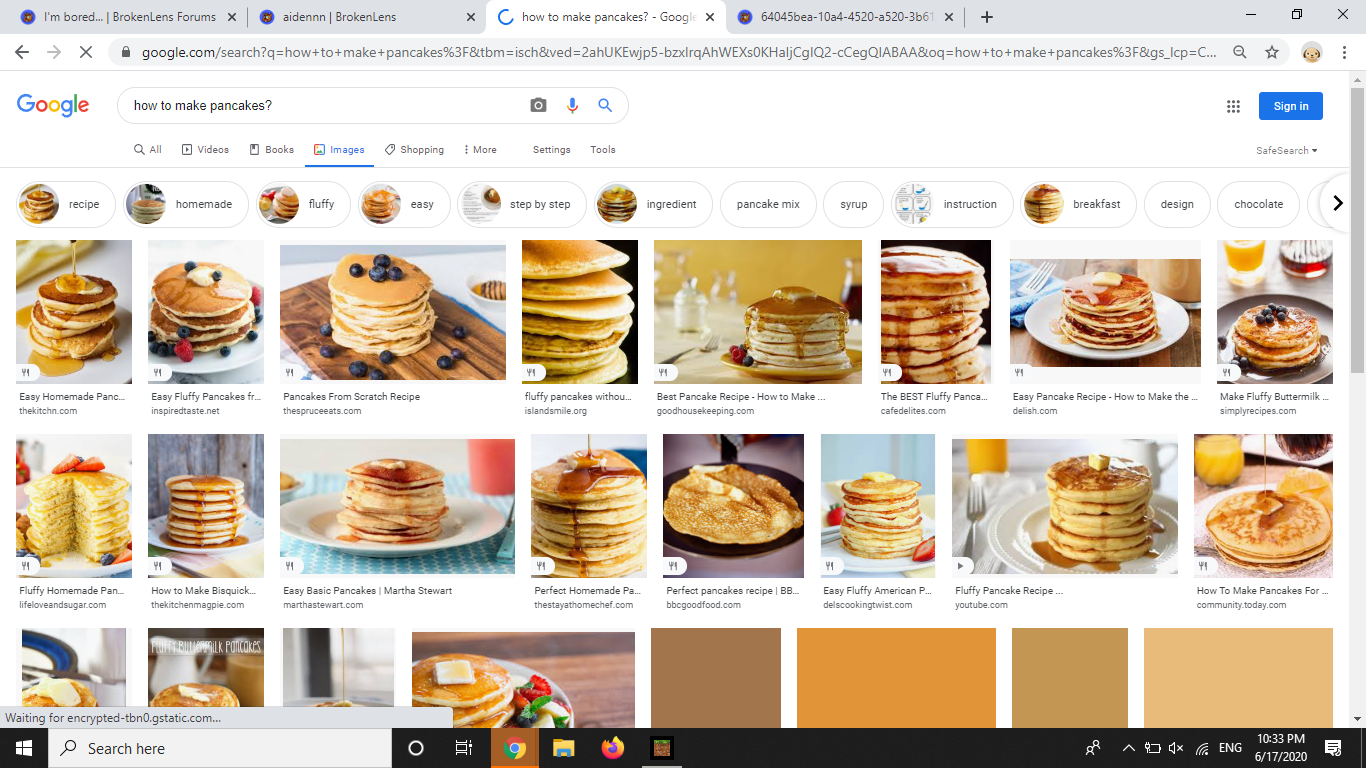Open the More search categories menu
Viewport: 1366px width, 768px height.
480,150
